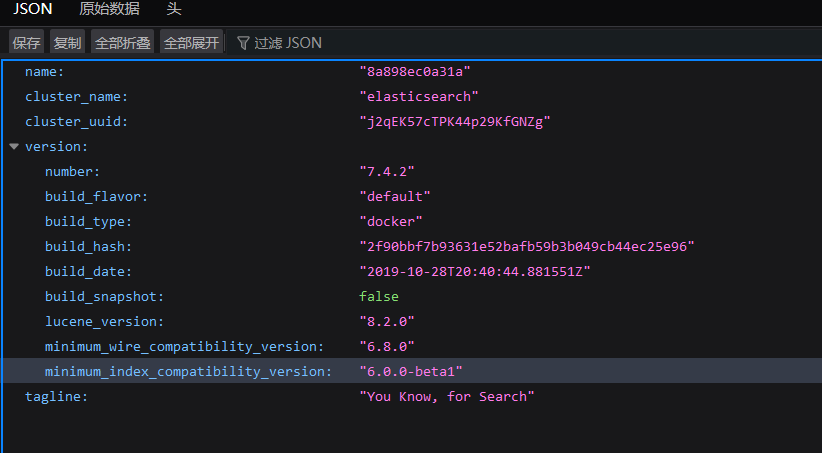Select the build_flavor key
Viewport: 822px width, 453px height.
96,197
